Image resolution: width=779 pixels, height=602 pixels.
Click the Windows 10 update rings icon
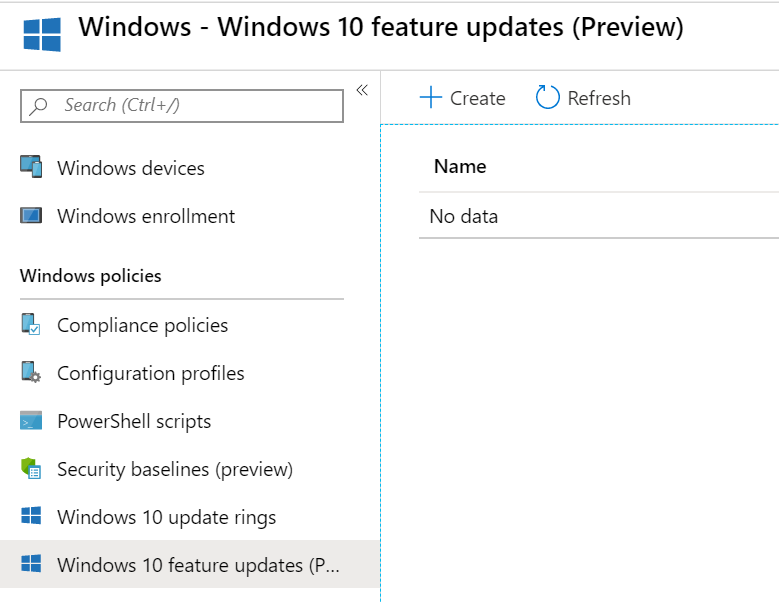(x=31, y=517)
